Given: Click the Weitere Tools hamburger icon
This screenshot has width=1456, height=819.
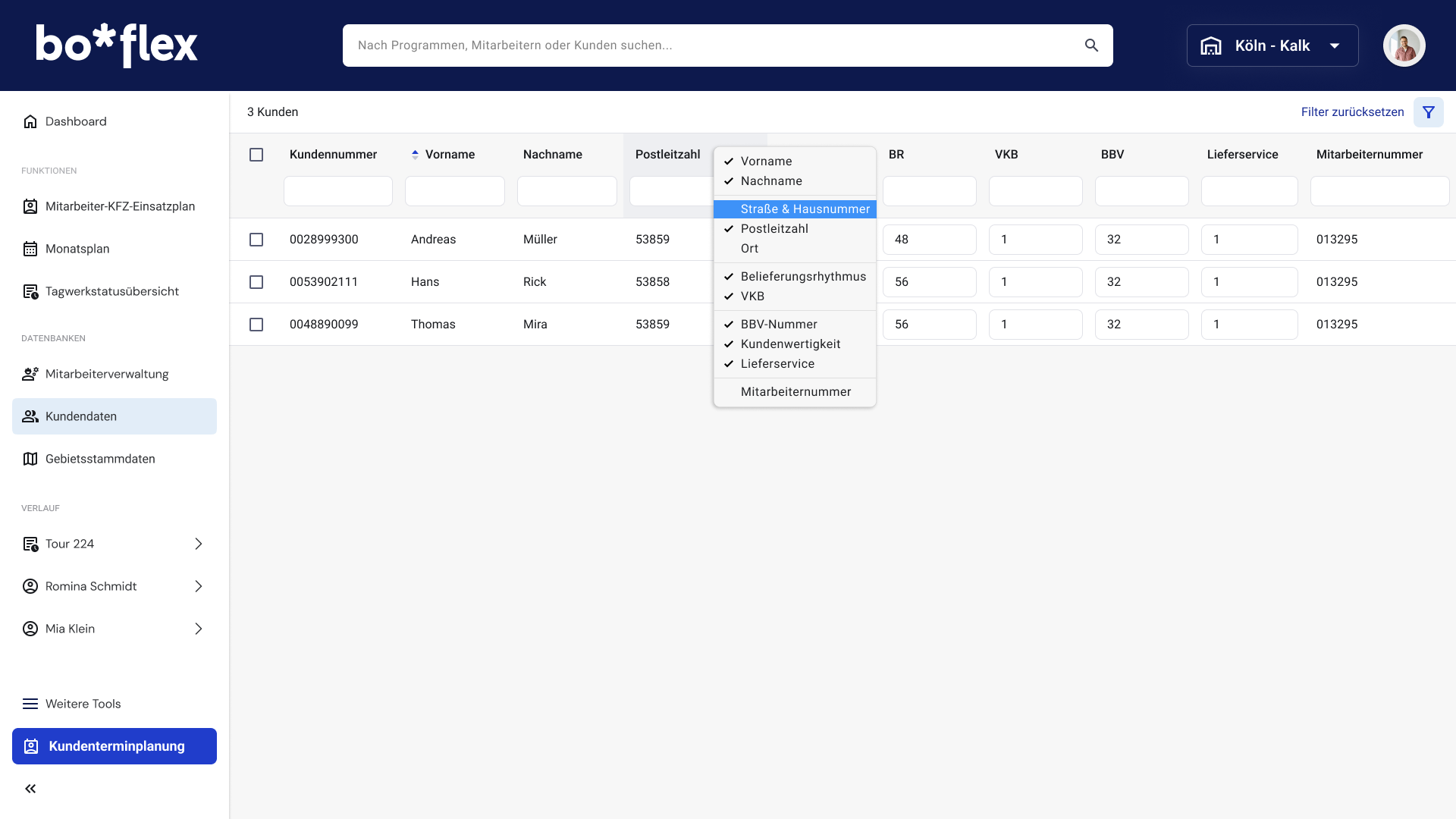Looking at the screenshot, I should pyautogui.click(x=30, y=704).
